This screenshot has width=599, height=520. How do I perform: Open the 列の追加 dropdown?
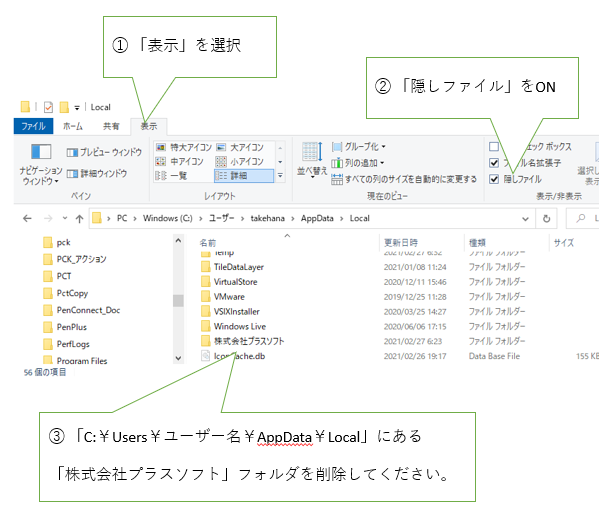tap(358, 163)
